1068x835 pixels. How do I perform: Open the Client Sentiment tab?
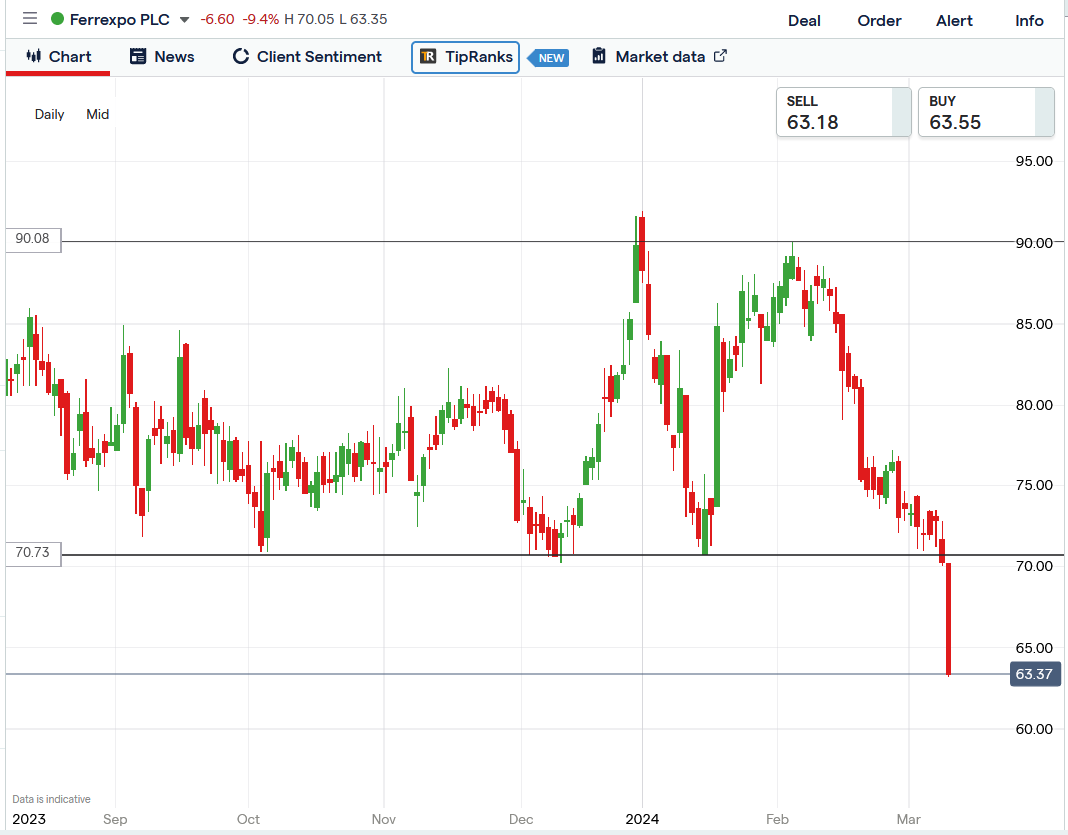click(x=307, y=57)
